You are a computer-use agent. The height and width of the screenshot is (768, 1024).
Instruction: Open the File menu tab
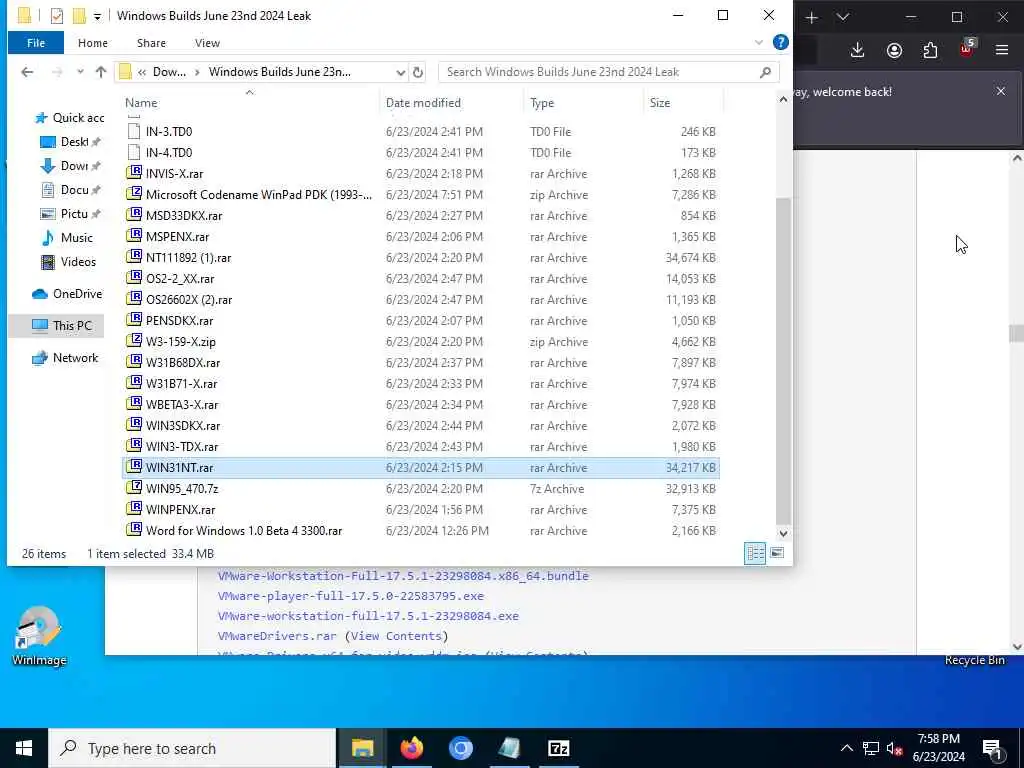[36, 42]
